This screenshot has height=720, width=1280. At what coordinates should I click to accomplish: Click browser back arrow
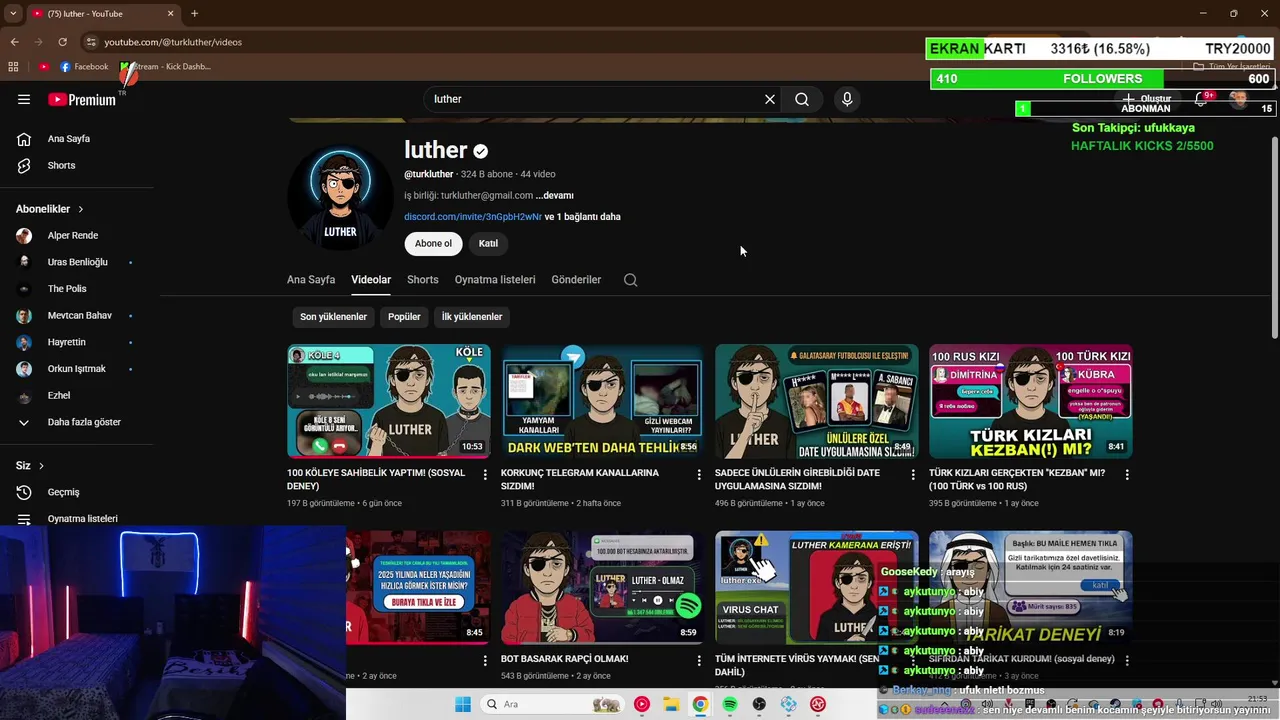14,42
